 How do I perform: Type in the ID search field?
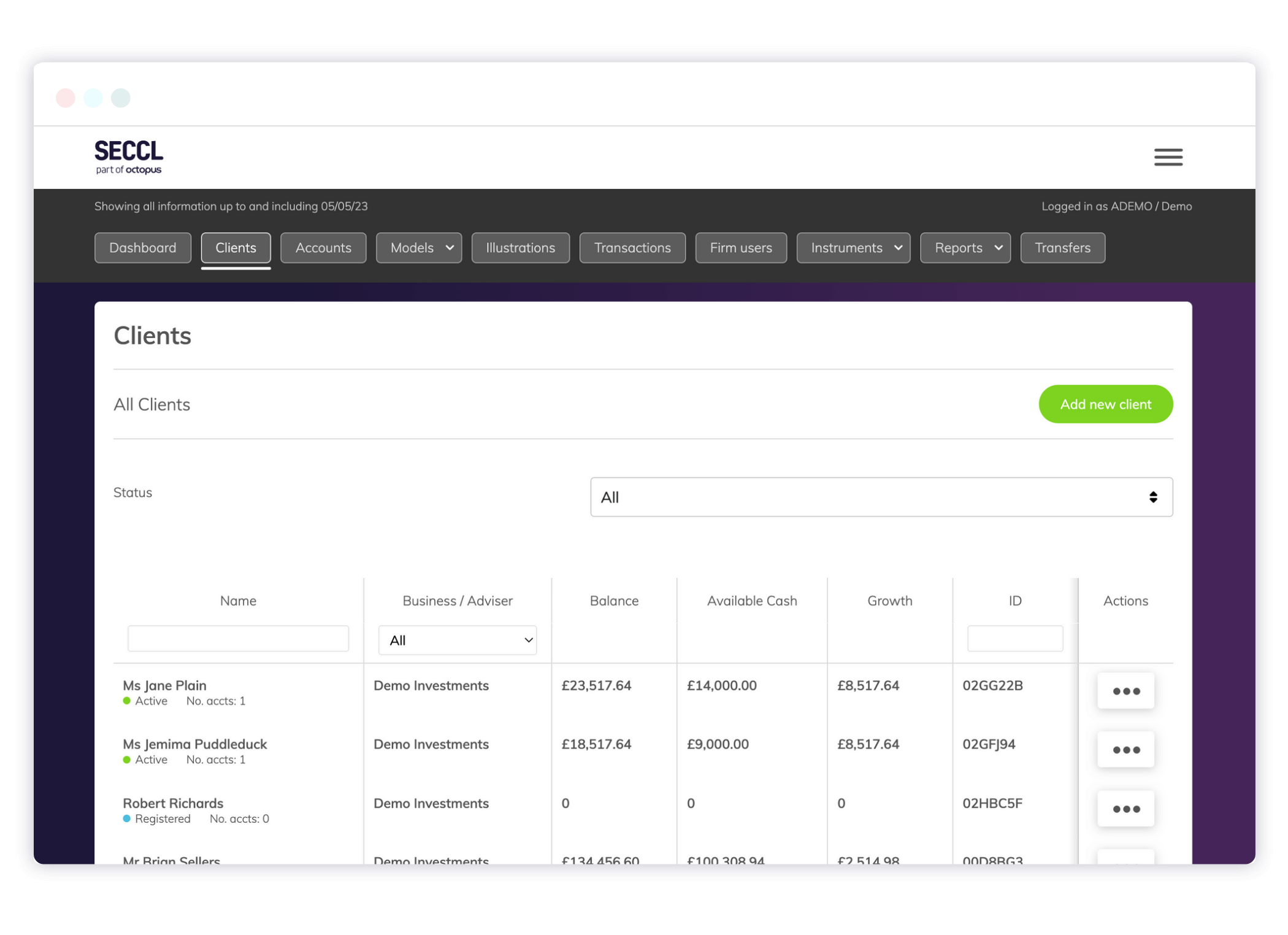pos(1015,639)
